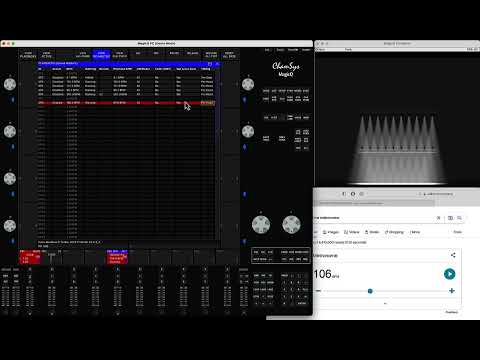This screenshot has height=360, width=480.
Task: Clear the browser search box text
Action: (x=438, y=218)
